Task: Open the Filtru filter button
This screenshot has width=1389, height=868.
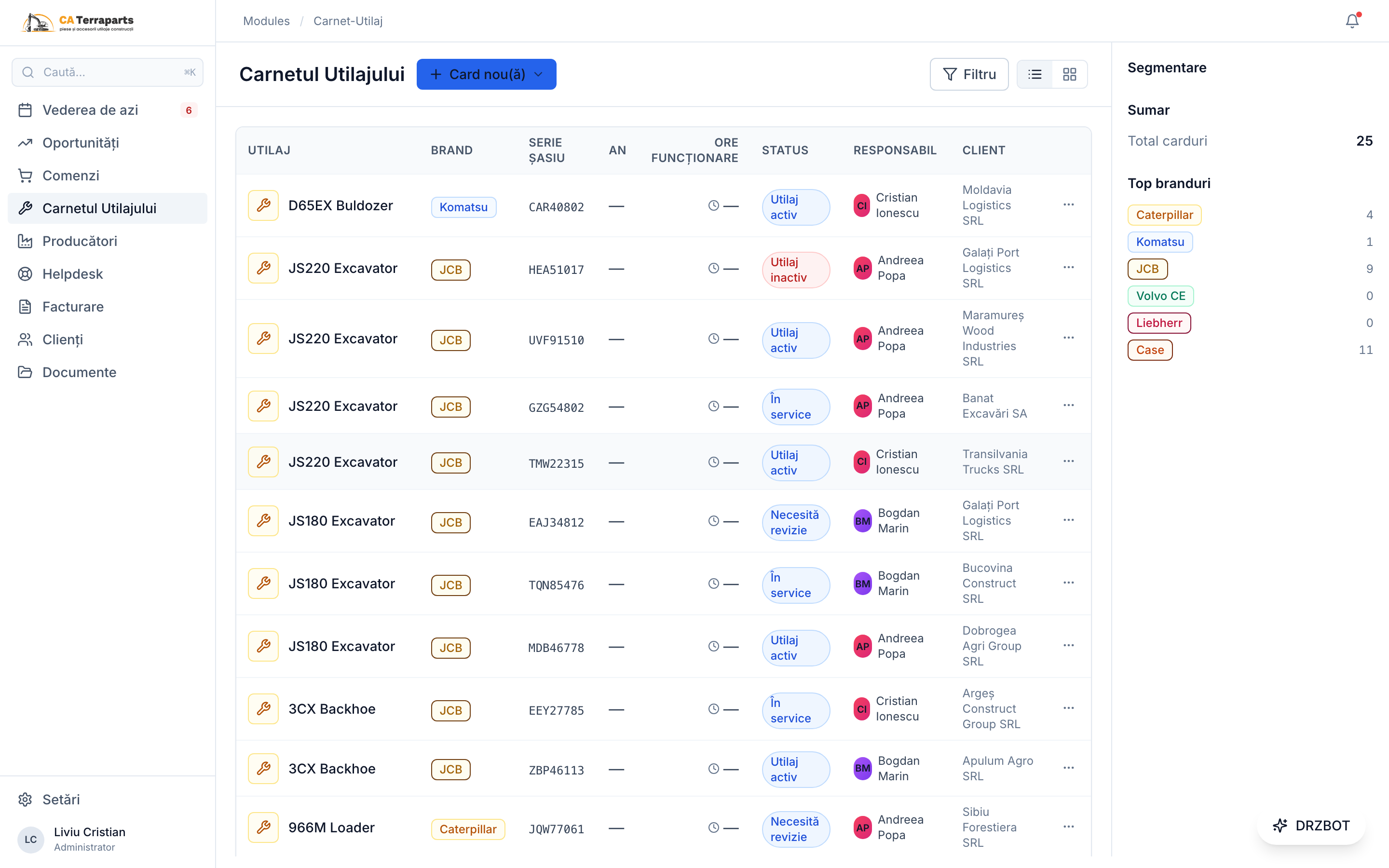Action: (969, 74)
